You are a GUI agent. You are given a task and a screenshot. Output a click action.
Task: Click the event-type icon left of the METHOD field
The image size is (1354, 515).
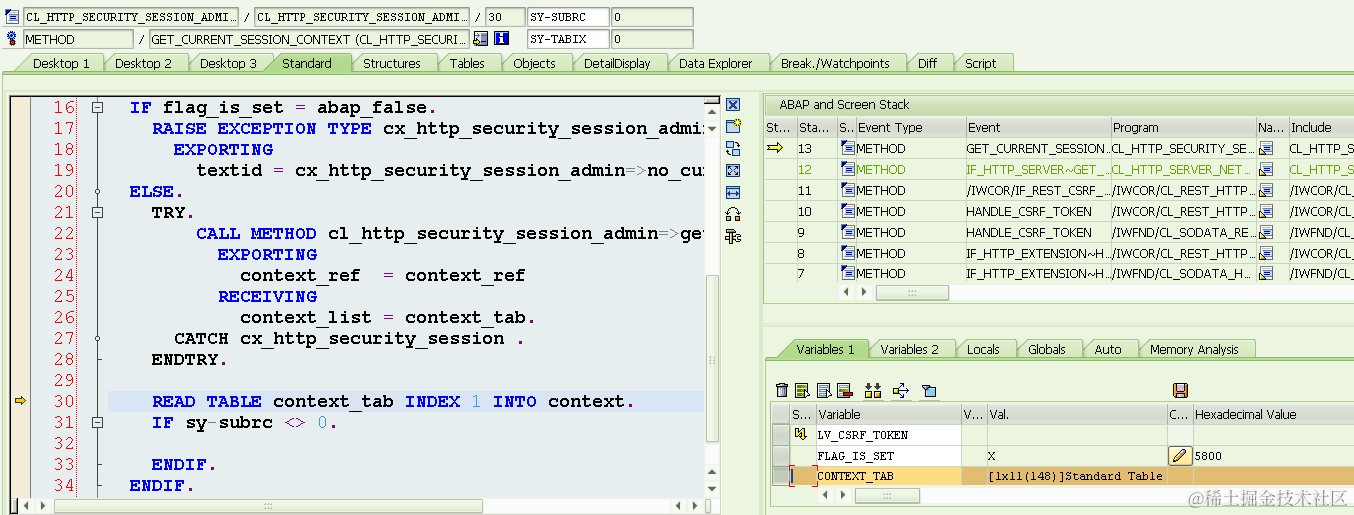[12, 39]
